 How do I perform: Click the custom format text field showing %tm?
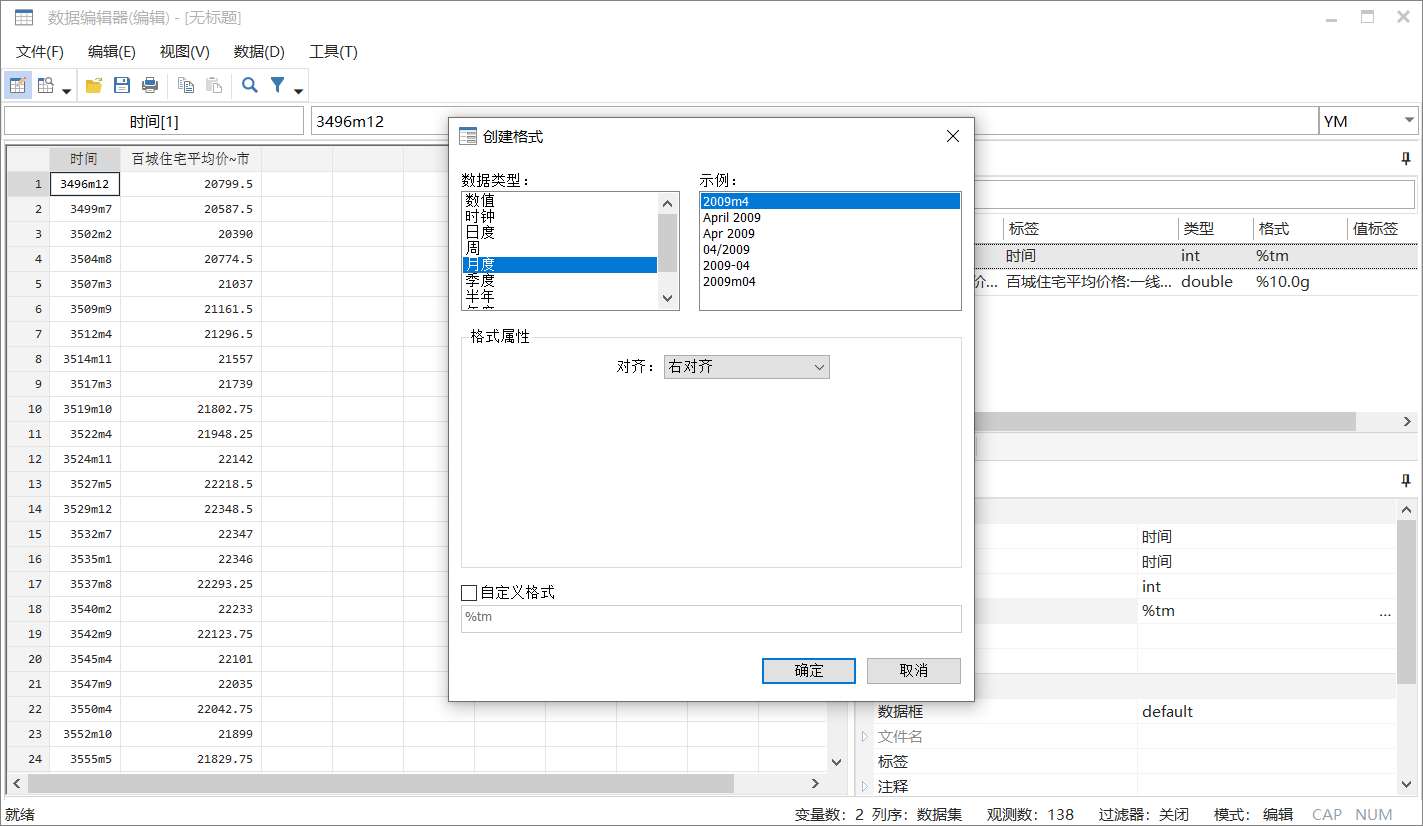[x=711, y=618]
